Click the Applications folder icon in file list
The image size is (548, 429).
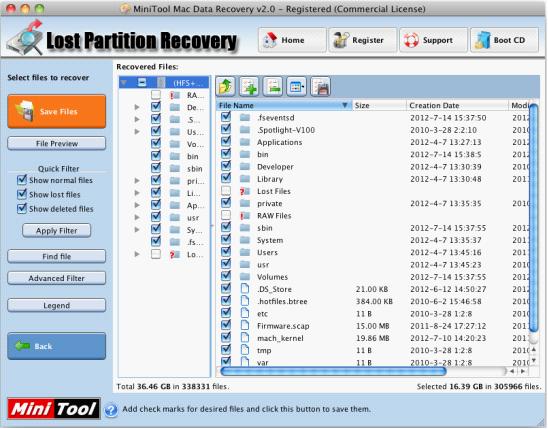tap(245, 142)
